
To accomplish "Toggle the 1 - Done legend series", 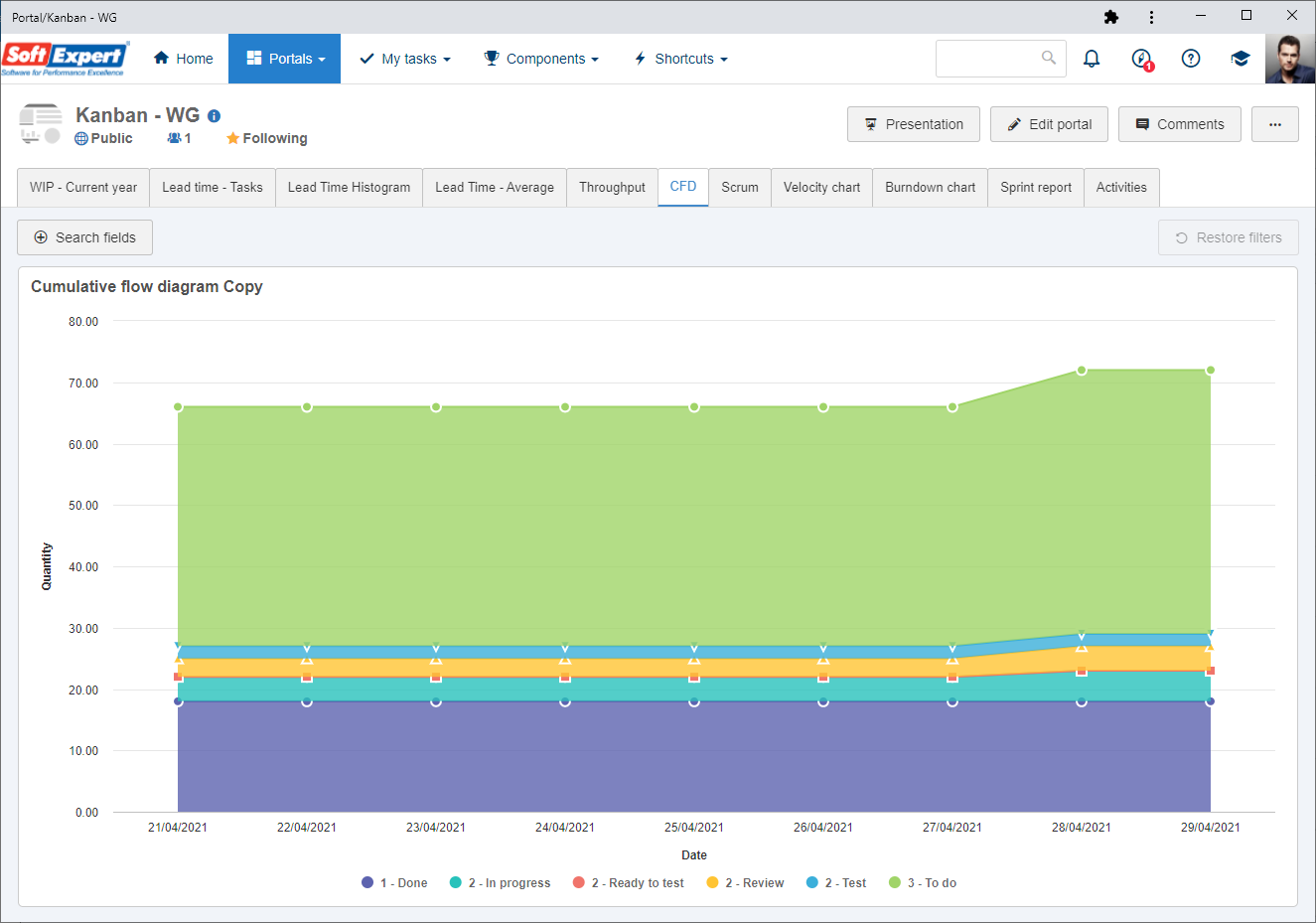I will click(394, 882).
